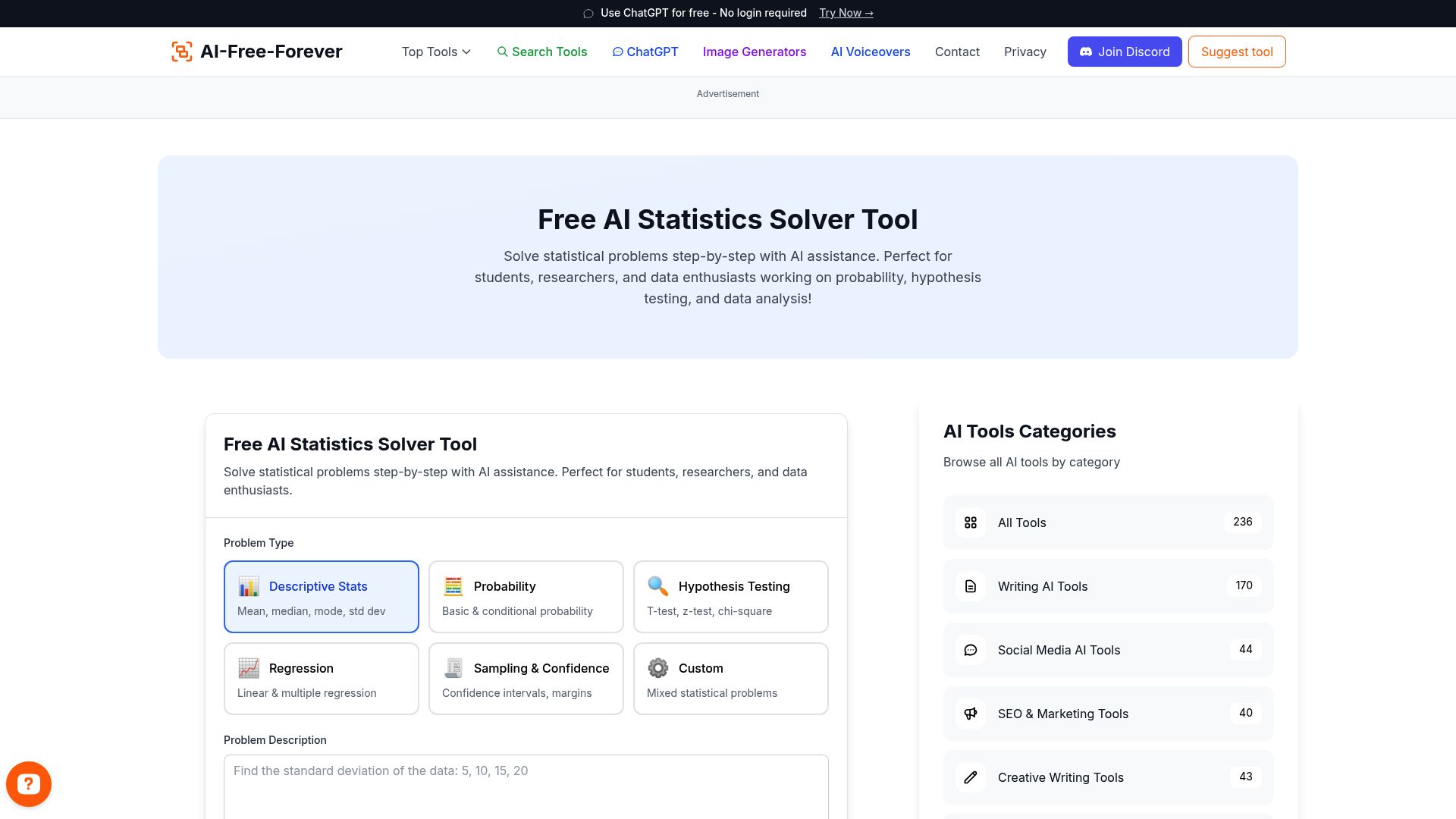
Task: Click the Creative Writing Tools pencil icon
Action: 970,777
